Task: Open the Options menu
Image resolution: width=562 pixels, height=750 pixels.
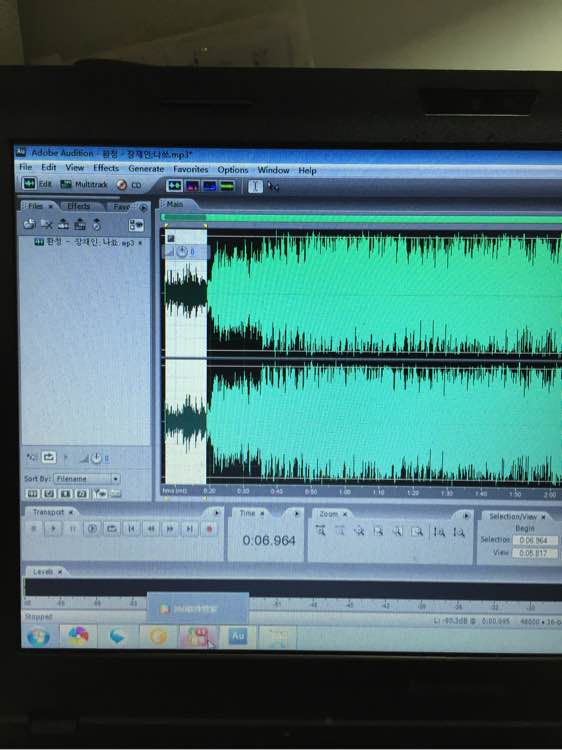Action: point(232,169)
